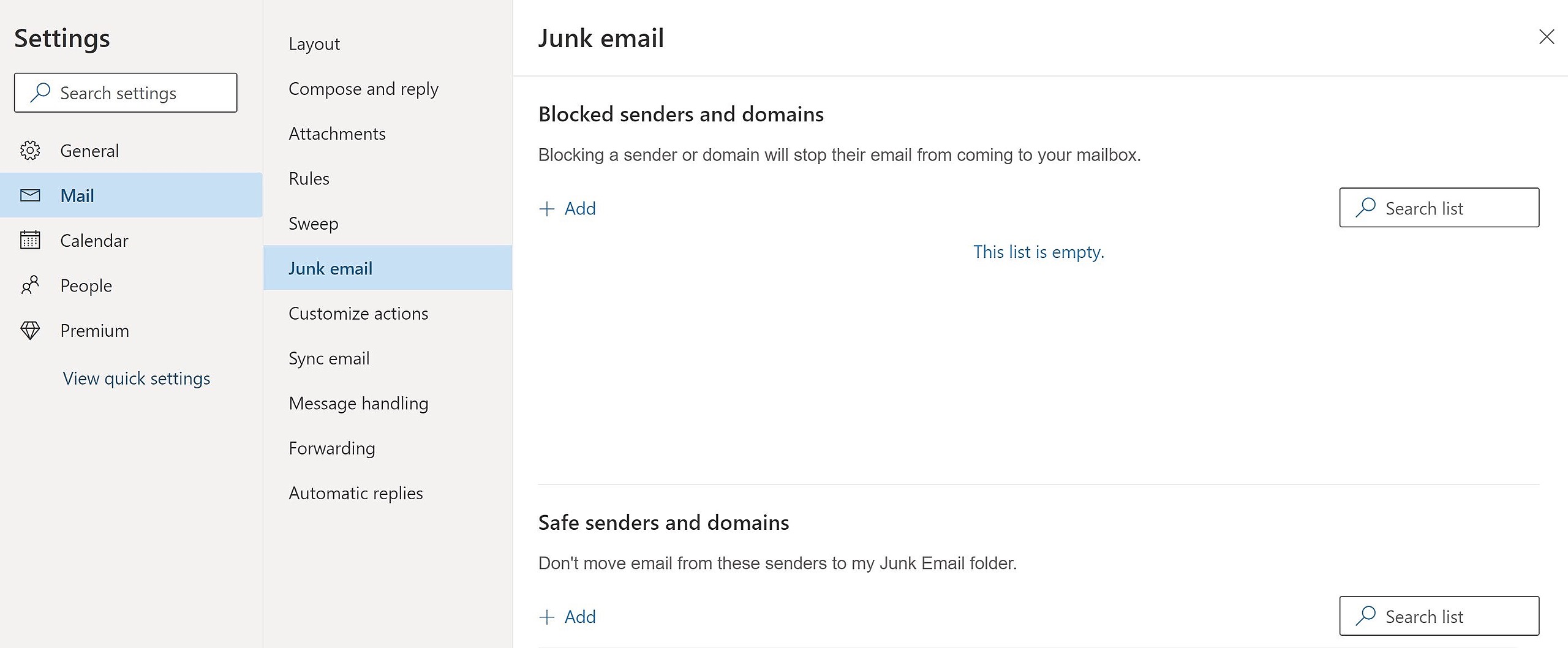
Task: Click the plus icon under Safe senders
Action: [547, 617]
